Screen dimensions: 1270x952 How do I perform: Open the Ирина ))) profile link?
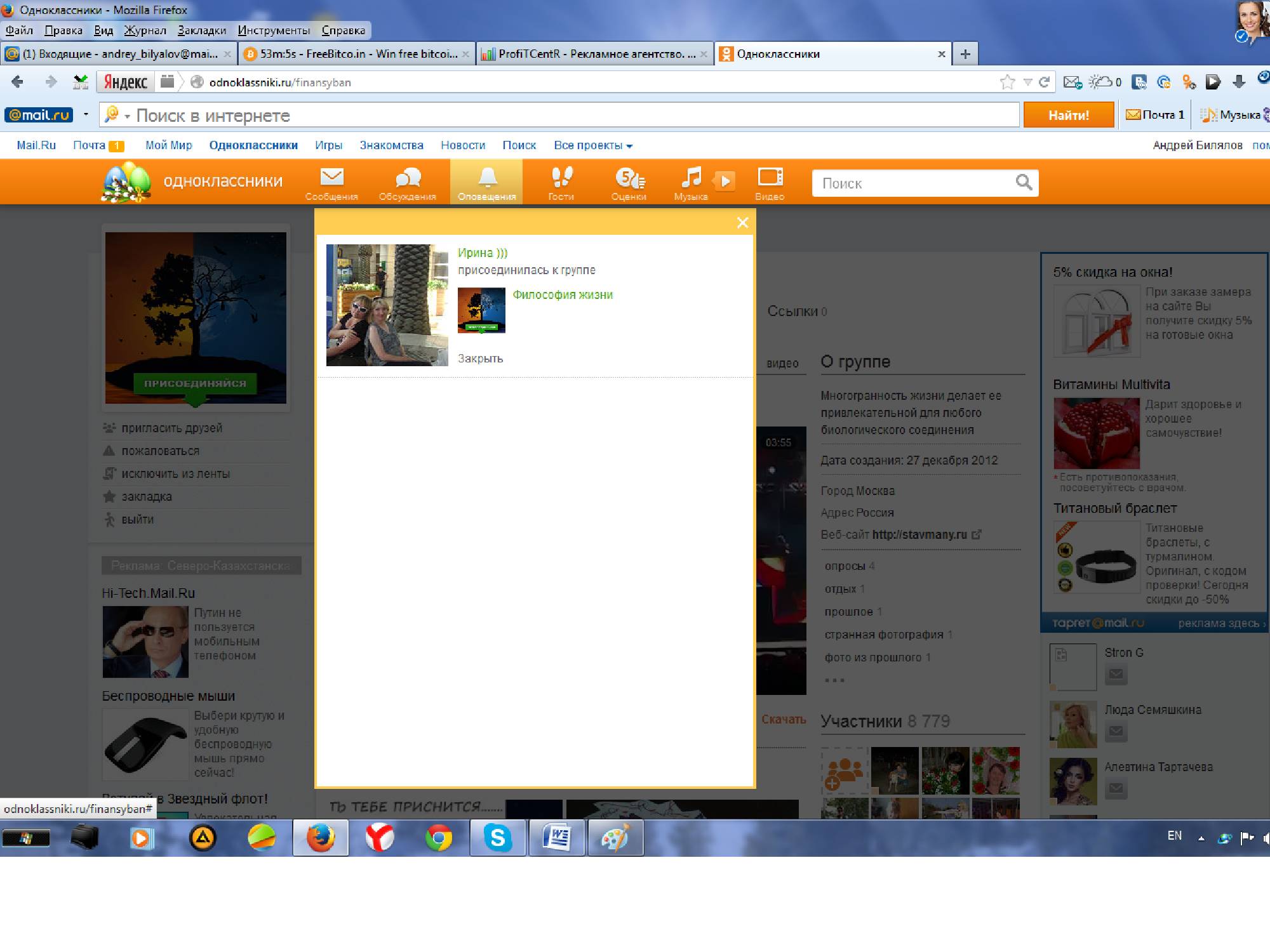(x=483, y=253)
